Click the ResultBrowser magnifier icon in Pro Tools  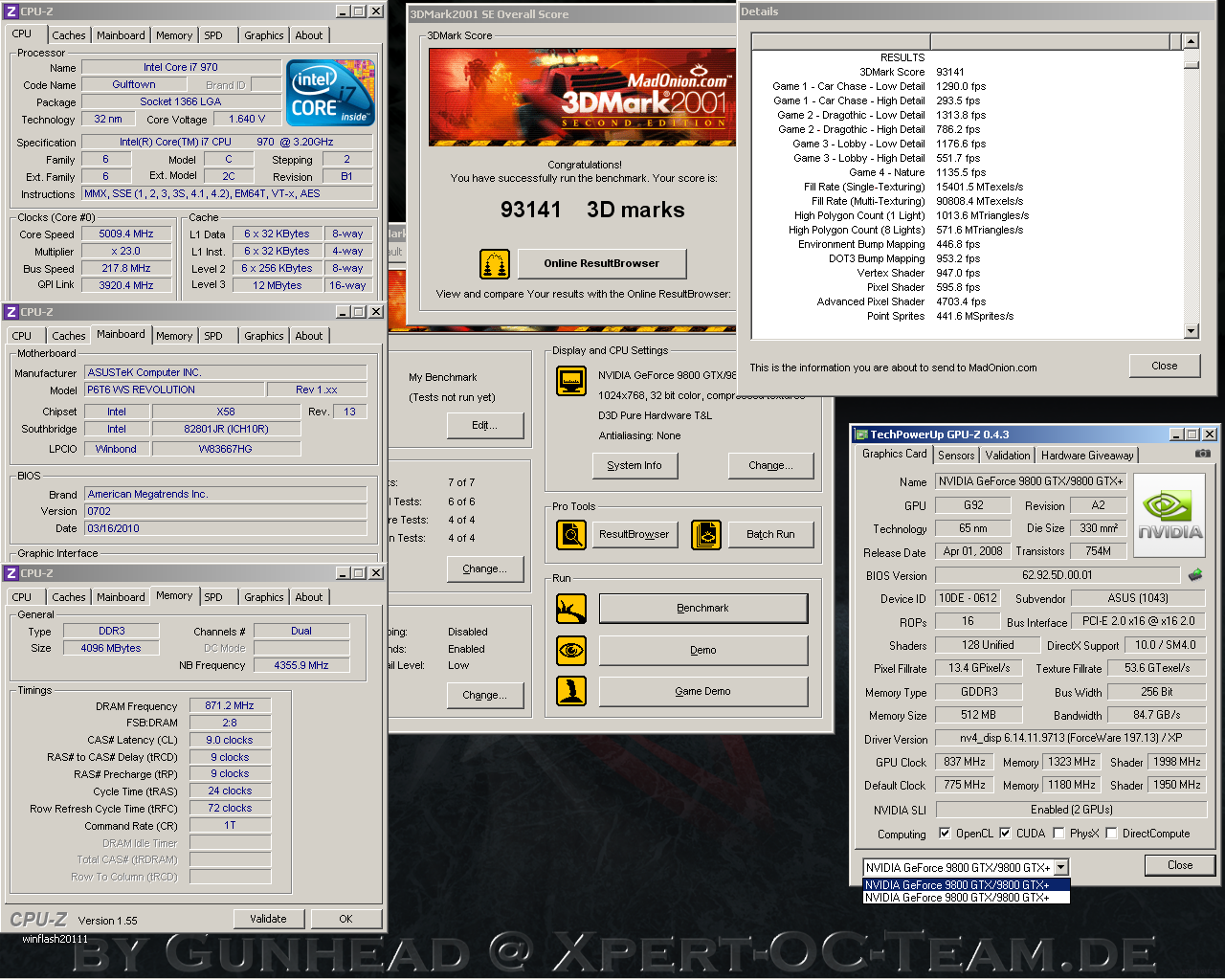point(571,535)
